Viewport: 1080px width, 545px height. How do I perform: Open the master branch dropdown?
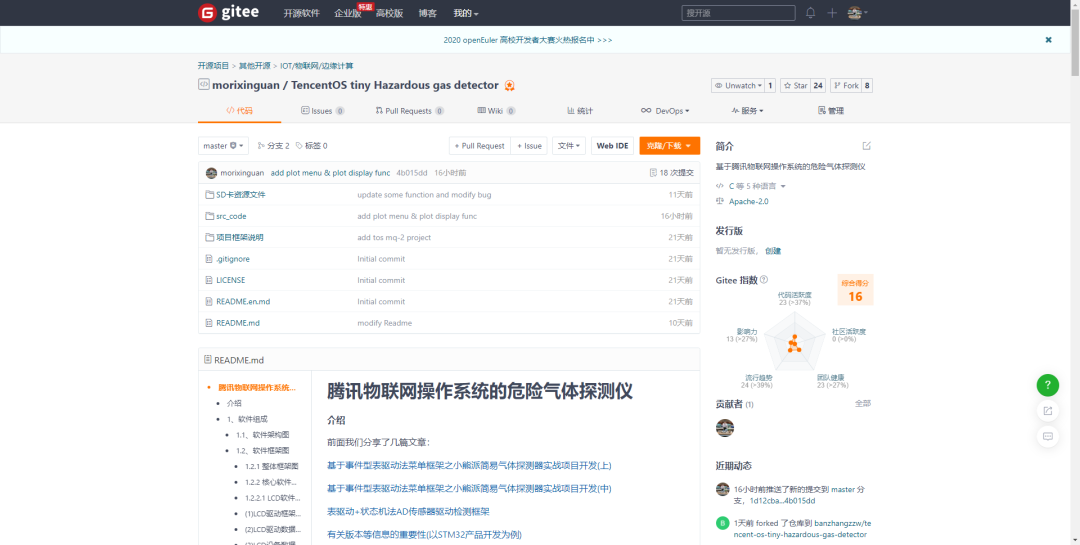(223, 146)
